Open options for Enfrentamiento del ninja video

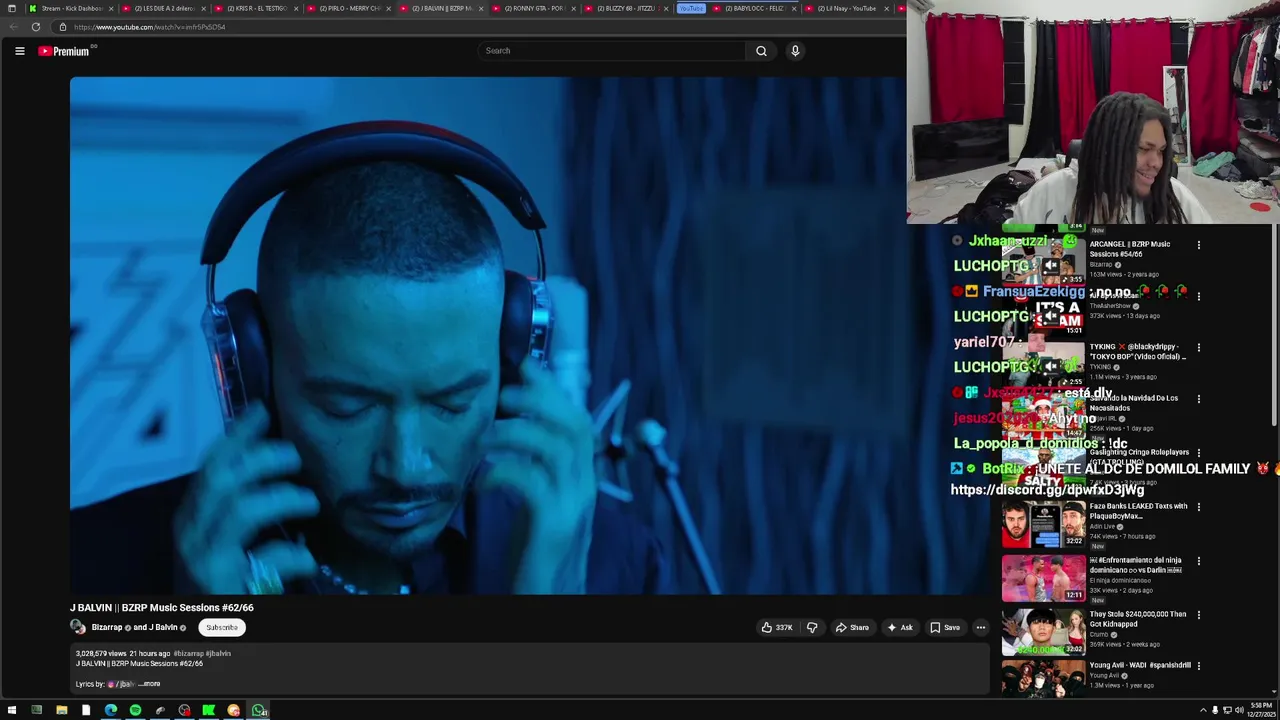(1199, 561)
